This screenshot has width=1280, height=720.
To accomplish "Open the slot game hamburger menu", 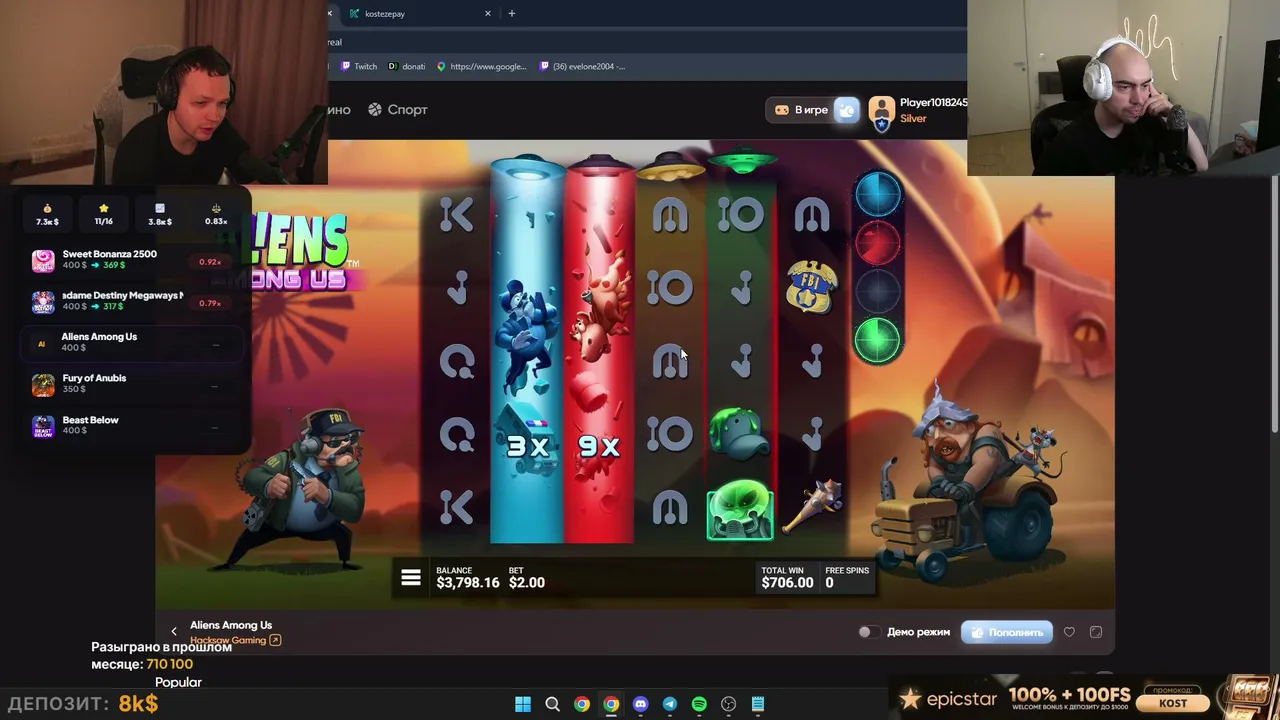I will point(410,578).
